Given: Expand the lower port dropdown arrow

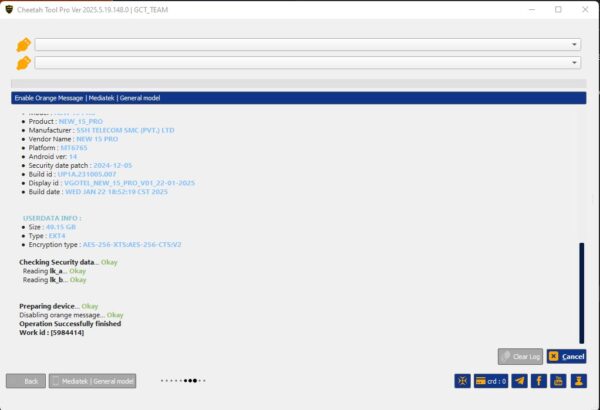Looking at the screenshot, I should tap(574, 62).
